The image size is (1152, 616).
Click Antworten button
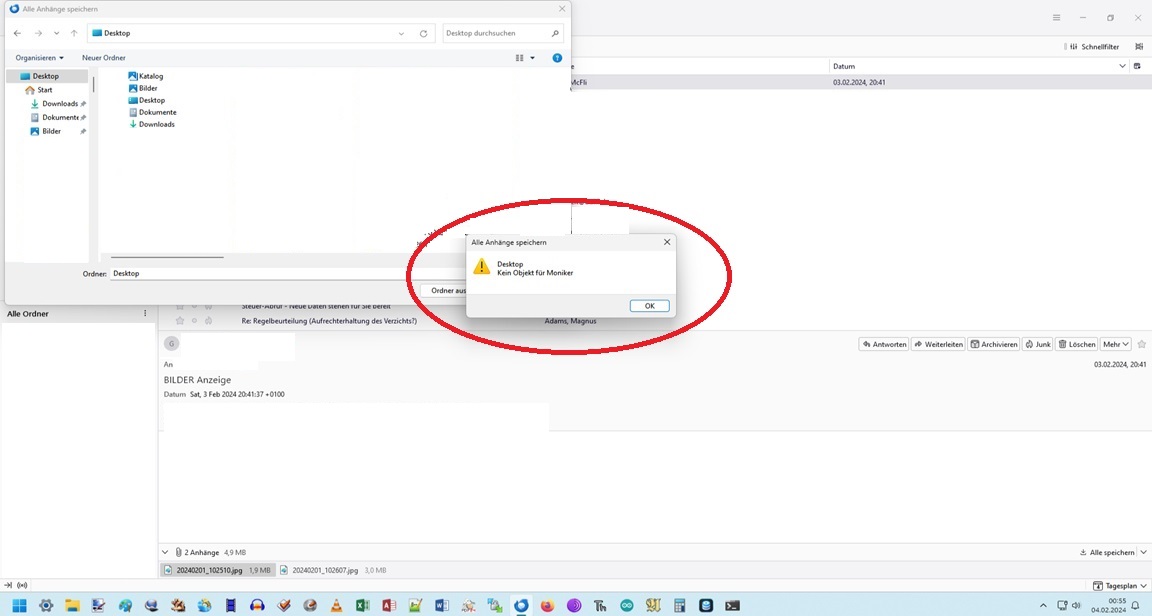coord(884,344)
